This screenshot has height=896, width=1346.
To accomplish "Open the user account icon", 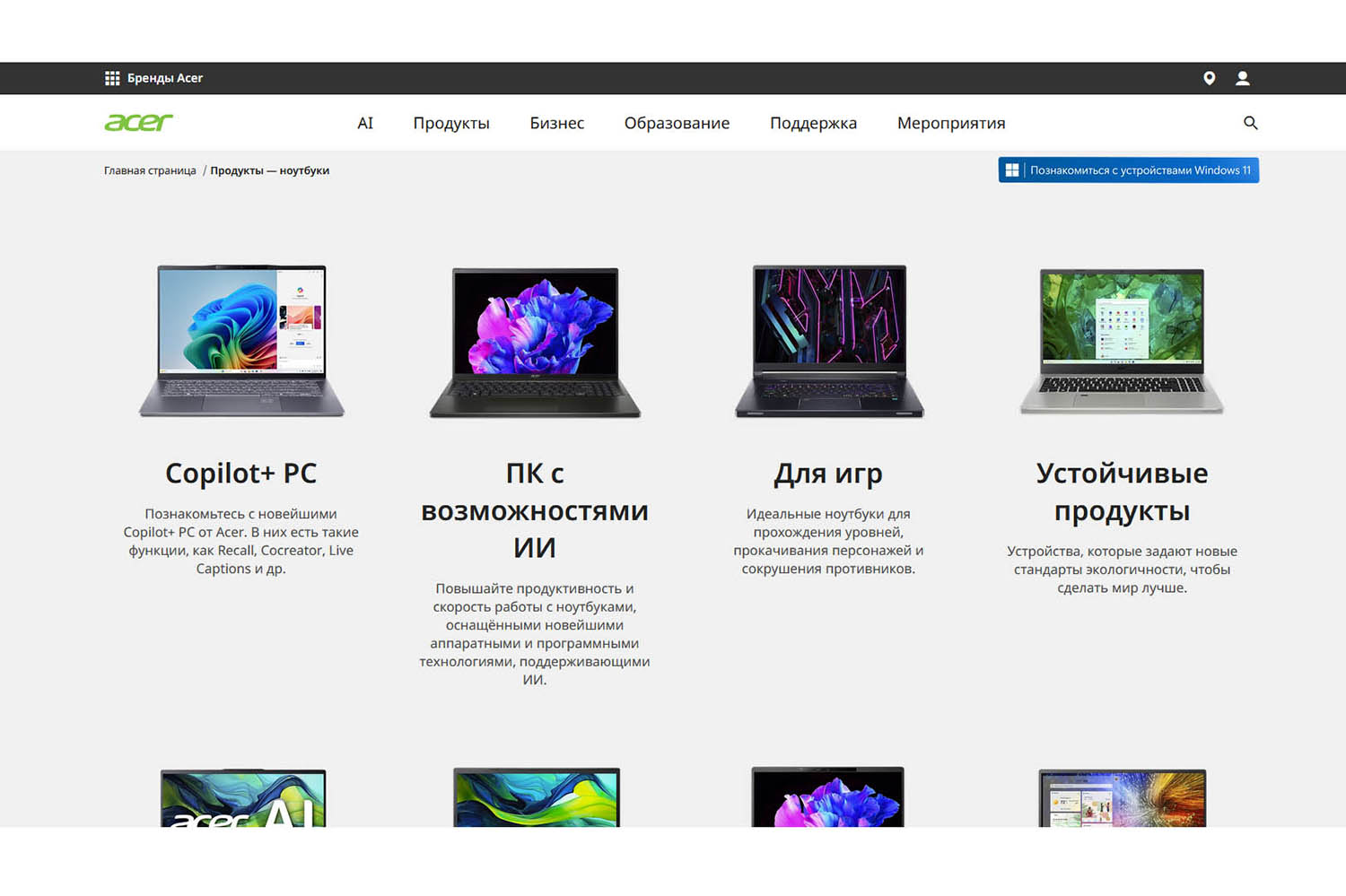I will [x=1242, y=78].
